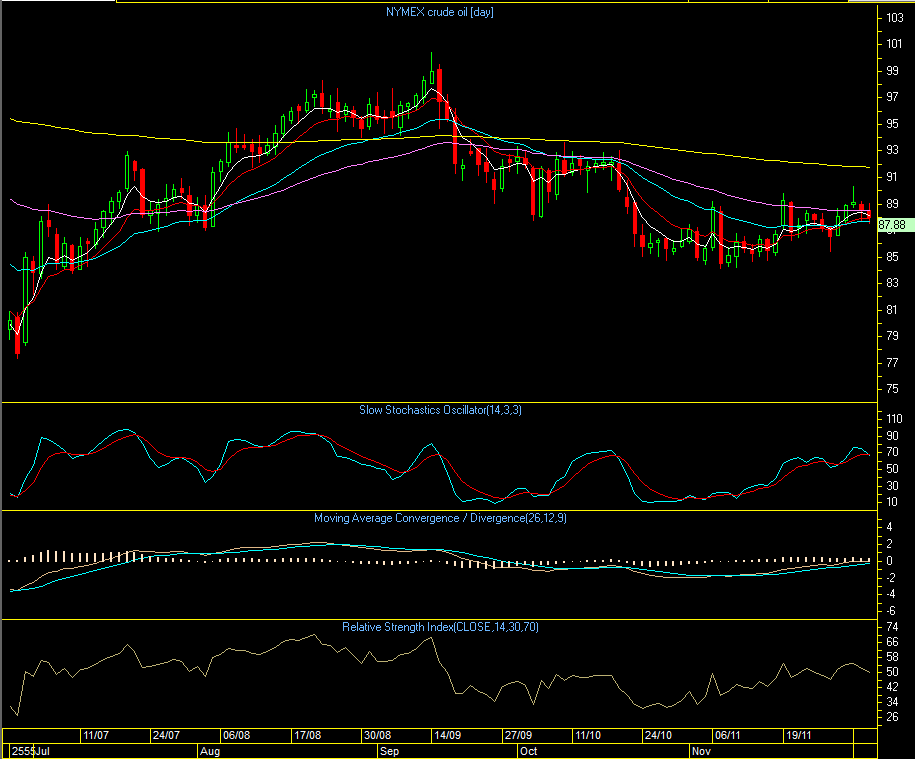Click the Aug month label

pos(210,749)
